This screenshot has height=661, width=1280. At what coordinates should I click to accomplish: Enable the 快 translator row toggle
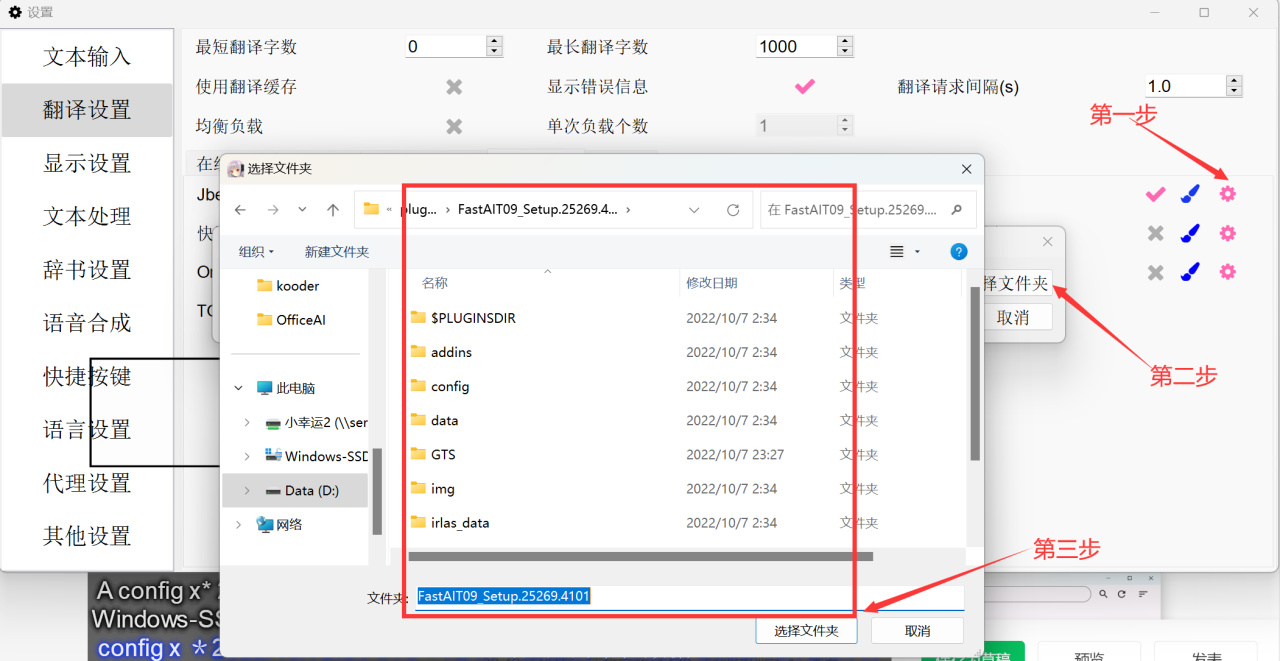pos(1156,233)
